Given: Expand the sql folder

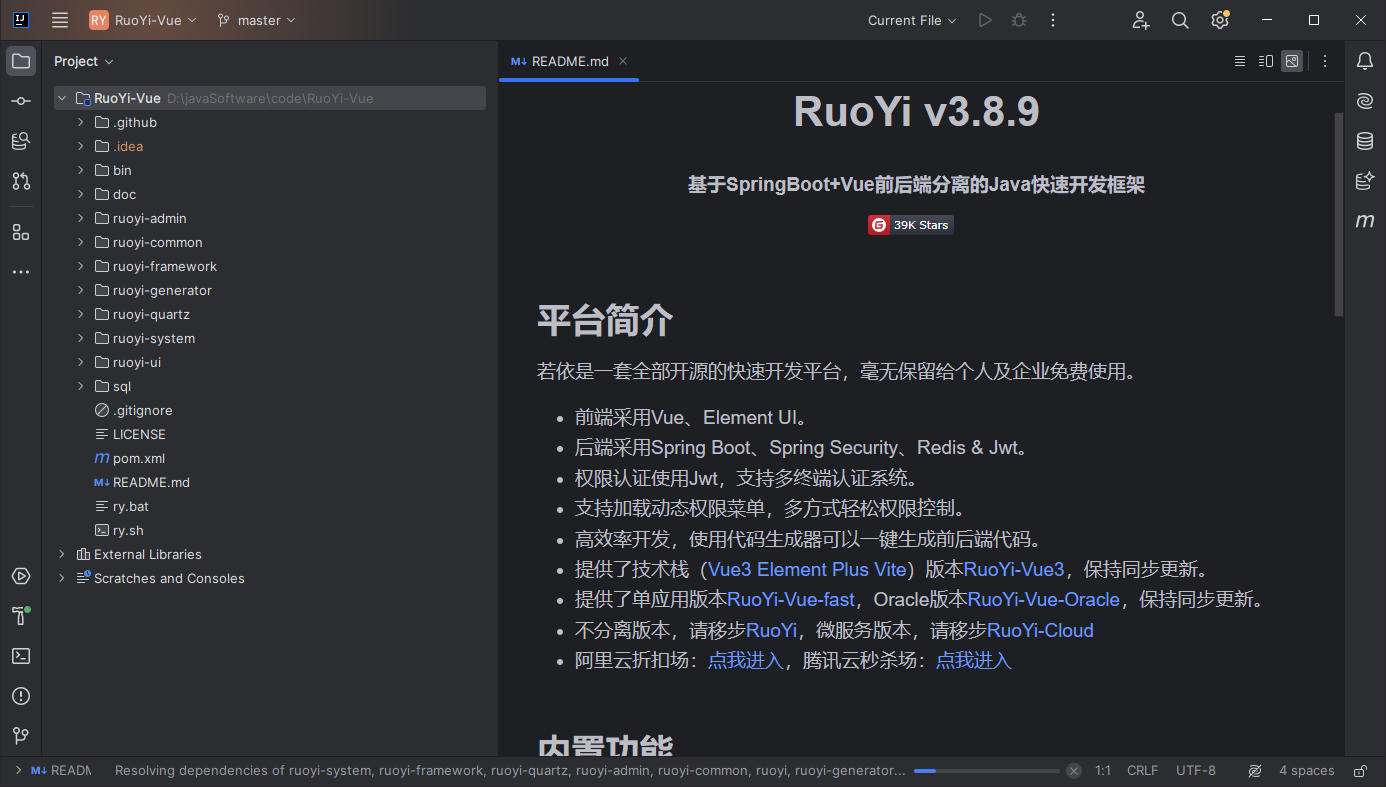Looking at the screenshot, I should pyautogui.click(x=81, y=386).
